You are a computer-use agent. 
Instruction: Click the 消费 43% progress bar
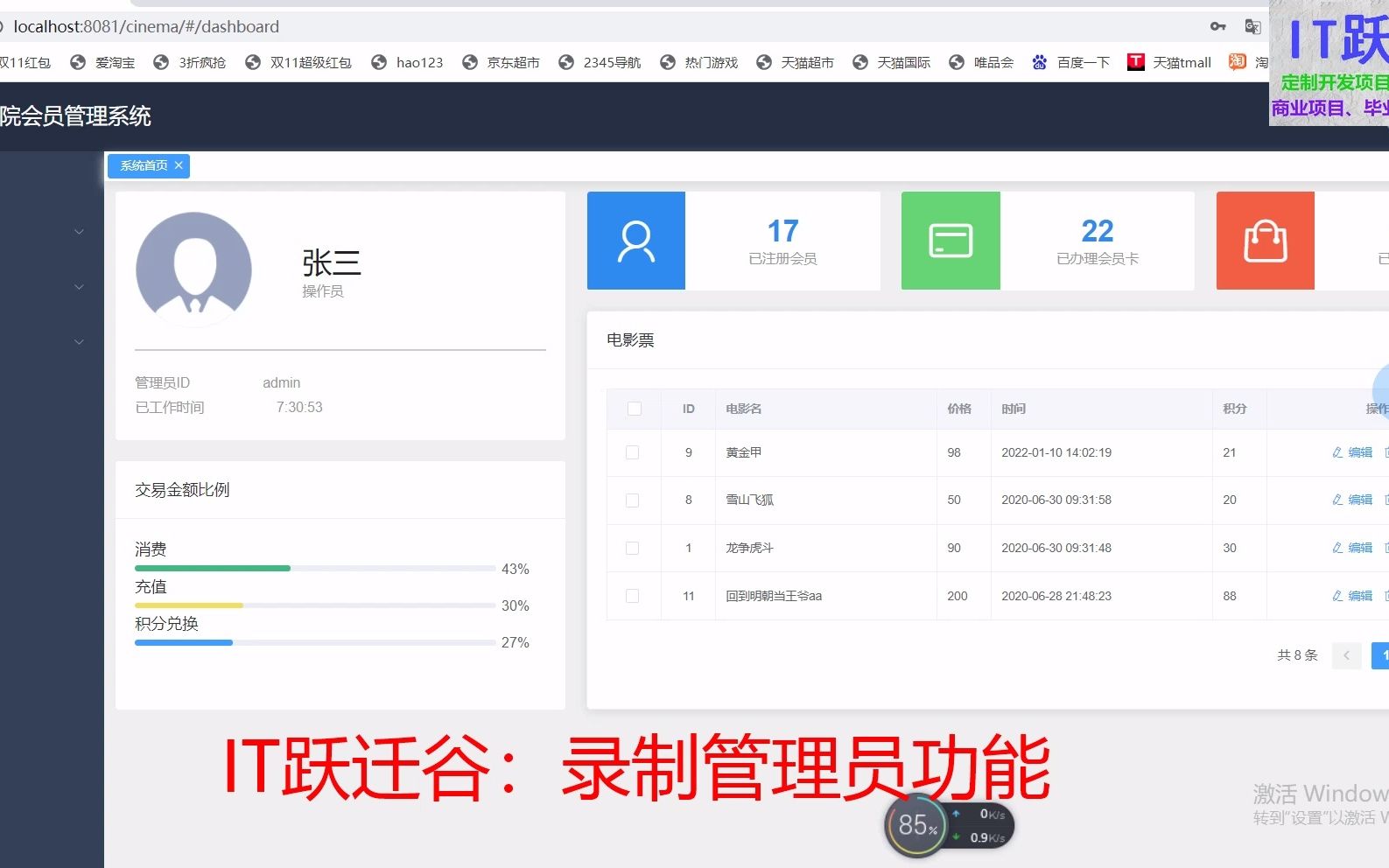pyautogui.click(x=315, y=569)
